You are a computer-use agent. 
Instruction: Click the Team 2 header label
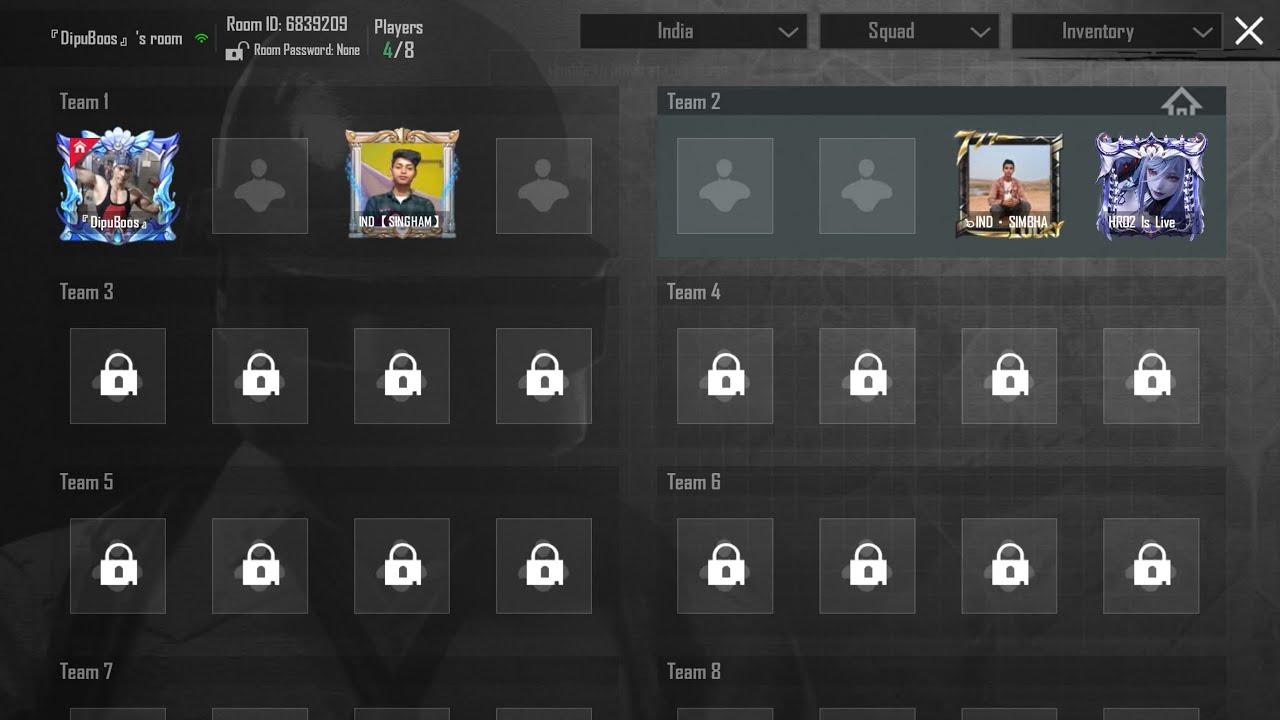click(x=693, y=102)
